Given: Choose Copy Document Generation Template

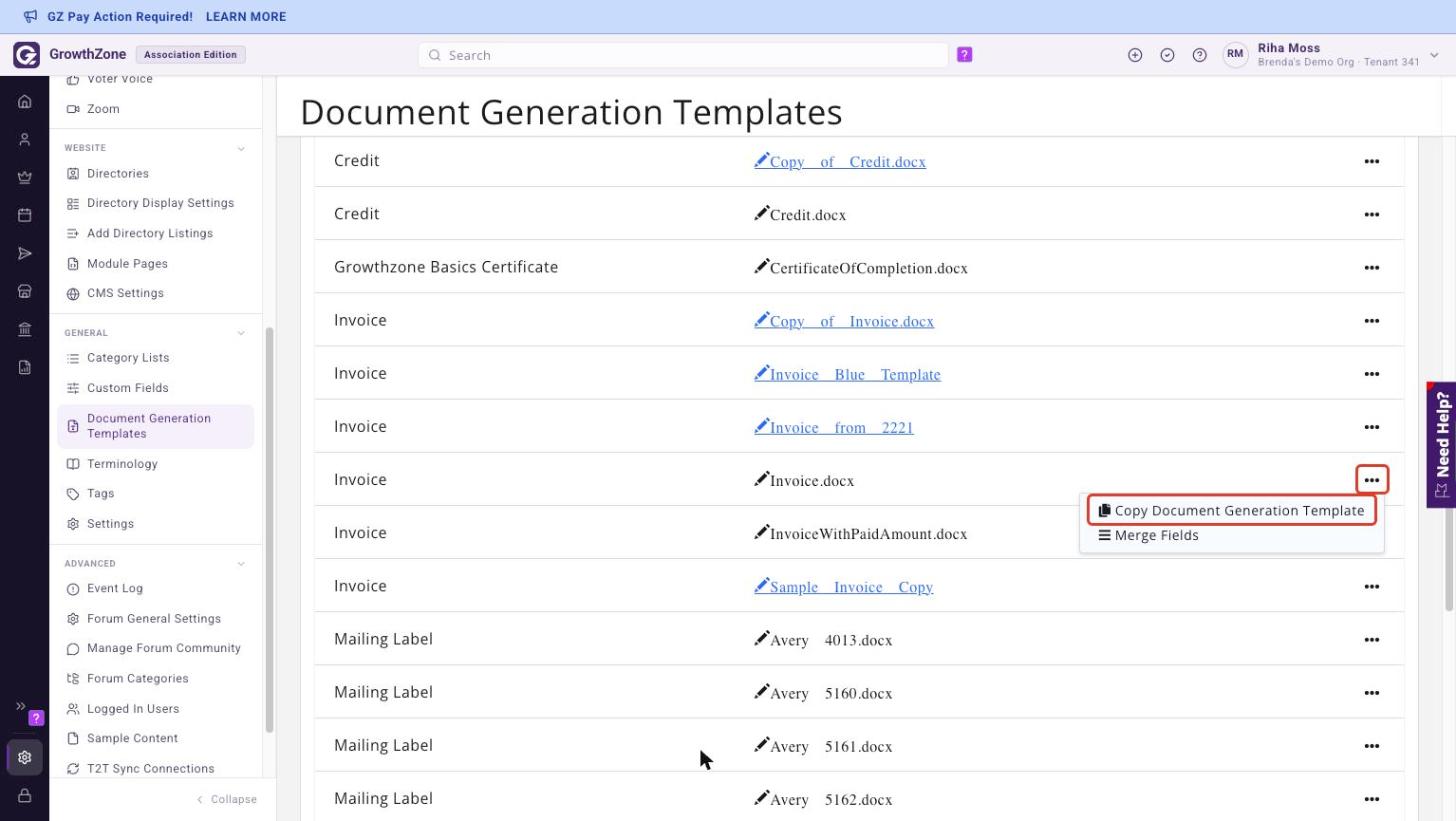Looking at the screenshot, I should [1231, 510].
